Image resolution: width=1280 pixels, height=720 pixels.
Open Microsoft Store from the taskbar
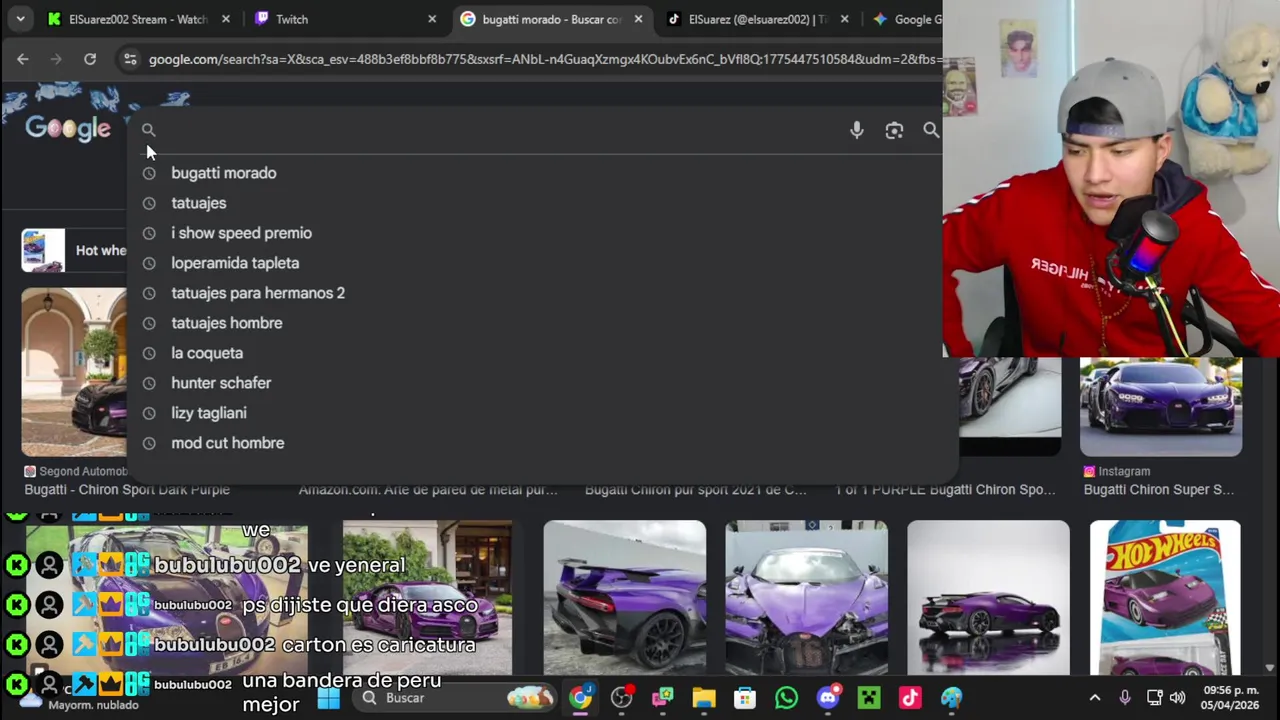745,698
